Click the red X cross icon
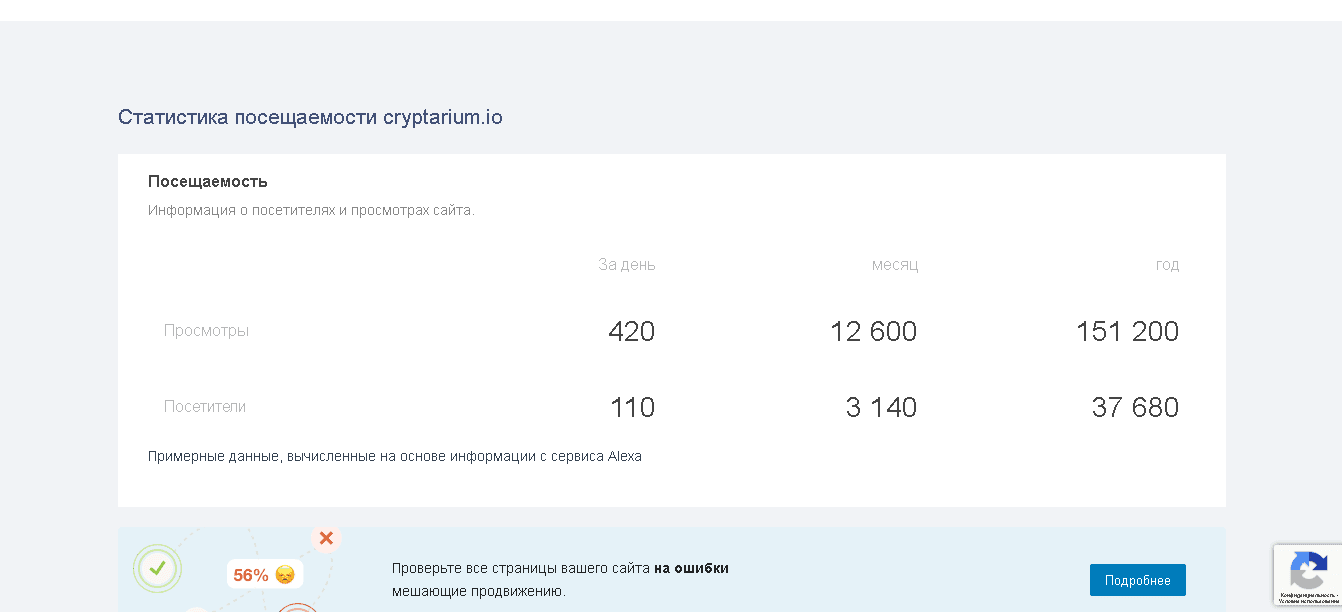Screen dimensions: 1342x612 point(326,539)
